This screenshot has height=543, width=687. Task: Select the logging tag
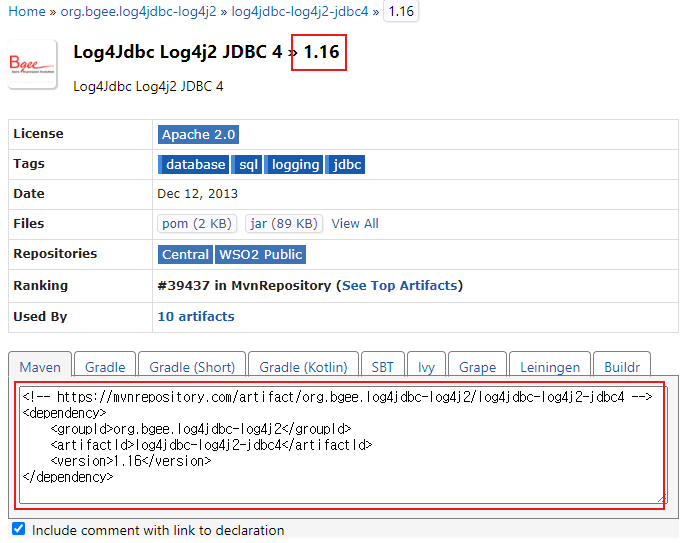coord(294,165)
